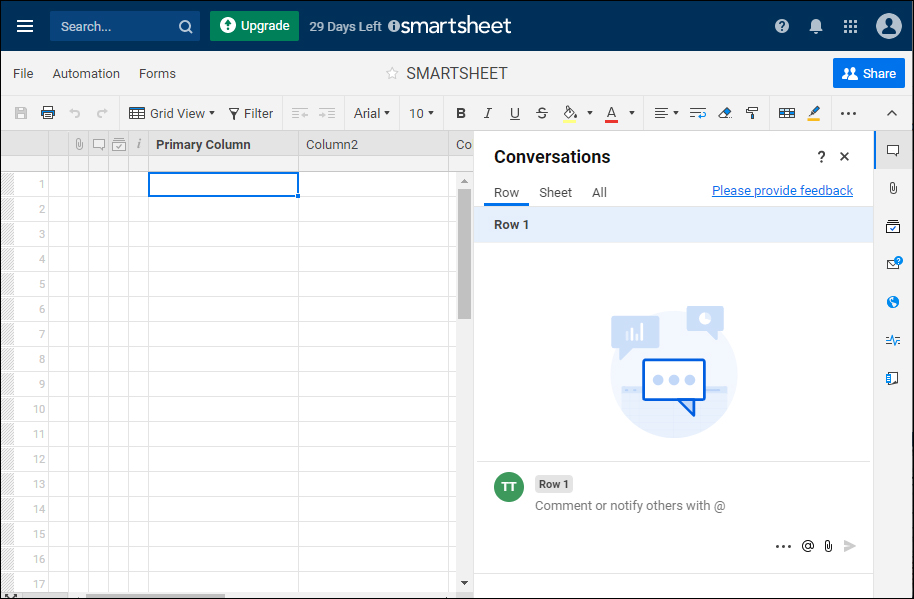Send the comment with arrow icon
Image resolution: width=914 pixels, height=599 pixels.
(849, 546)
